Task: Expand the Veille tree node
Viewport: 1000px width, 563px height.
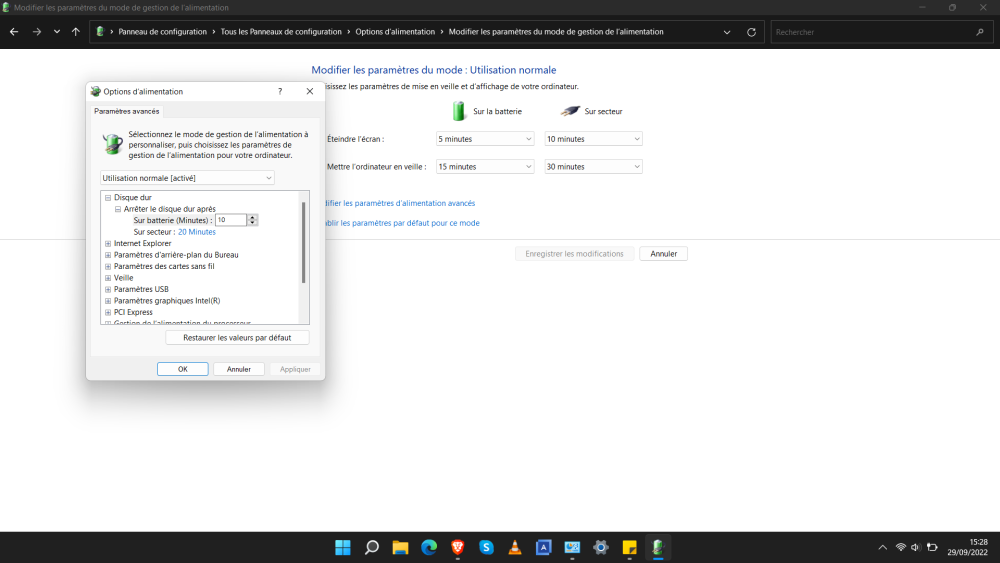Action: pos(107,278)
